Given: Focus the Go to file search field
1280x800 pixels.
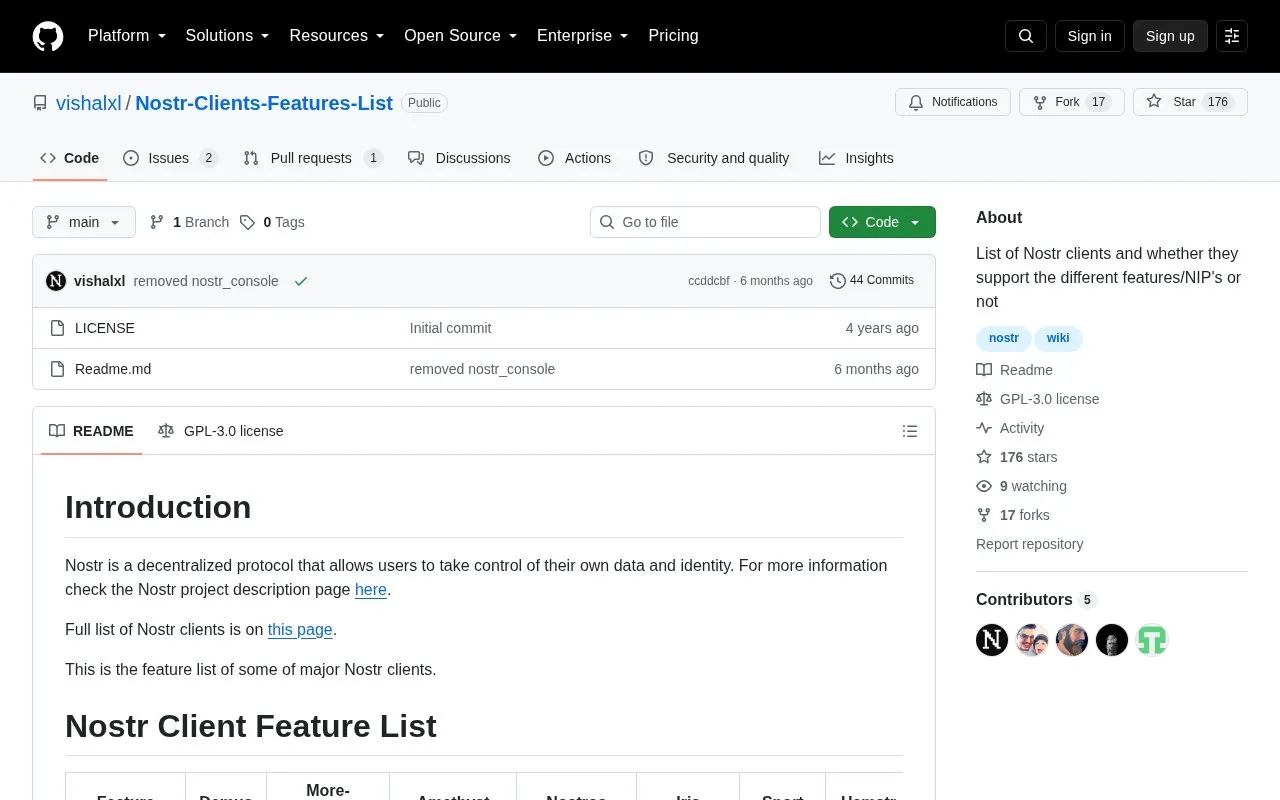Looking at the screenshot, I should tap(705, 222).
